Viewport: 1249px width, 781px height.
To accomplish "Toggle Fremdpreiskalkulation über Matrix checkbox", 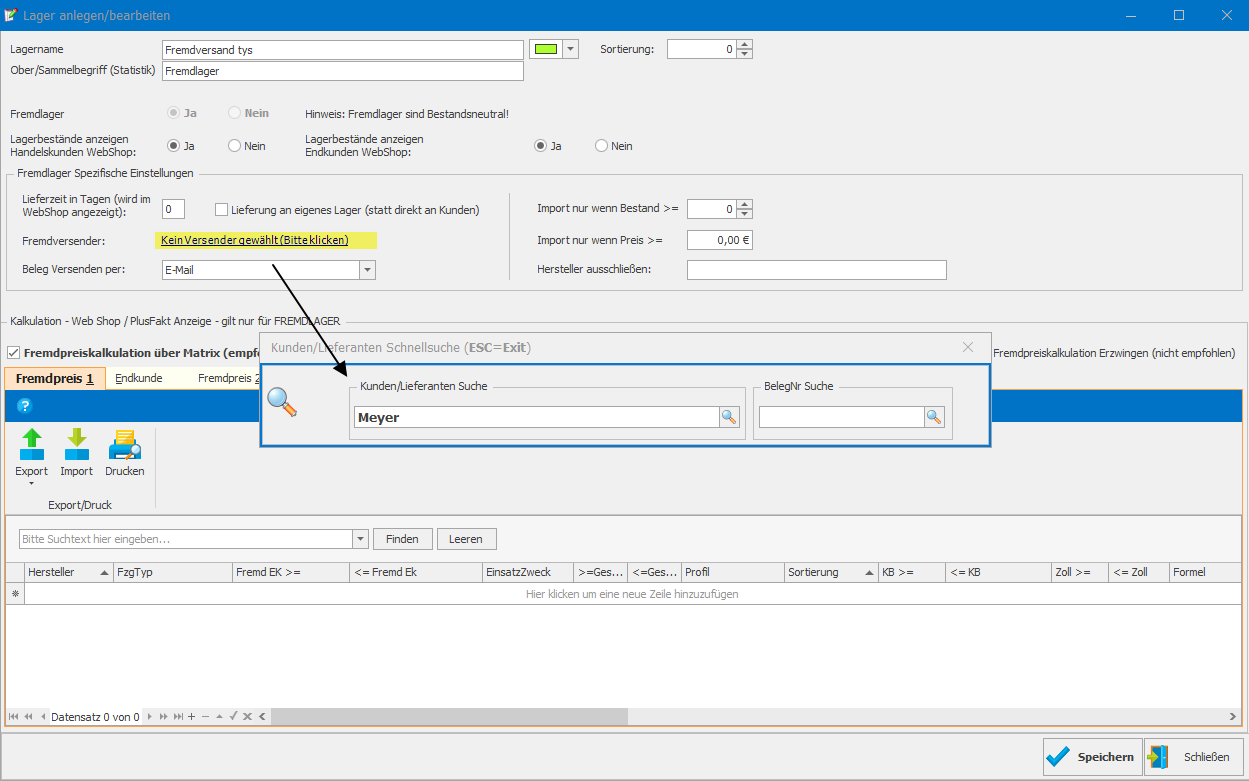I will click(x=13, y=353).
